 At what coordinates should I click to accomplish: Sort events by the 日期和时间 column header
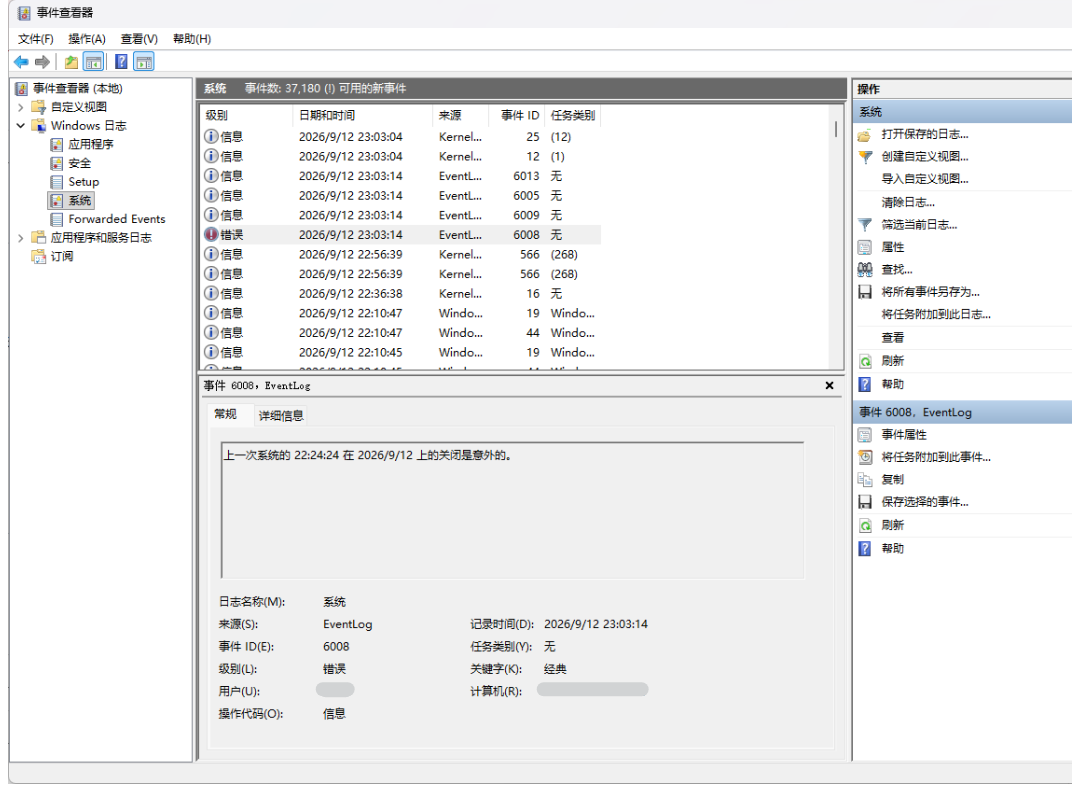pos(363,116)
